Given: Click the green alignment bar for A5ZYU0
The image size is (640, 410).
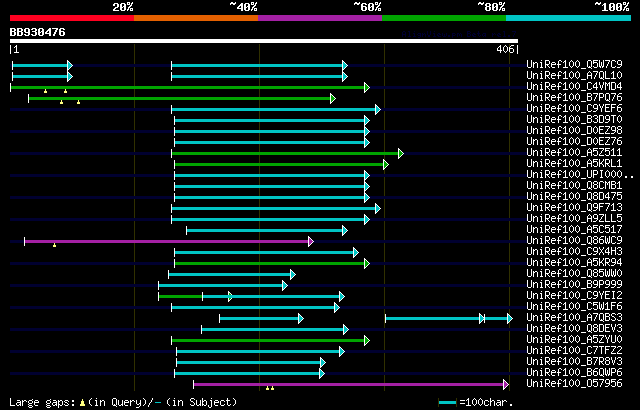Looking at the screenshot, I should (x=271, y=341).
